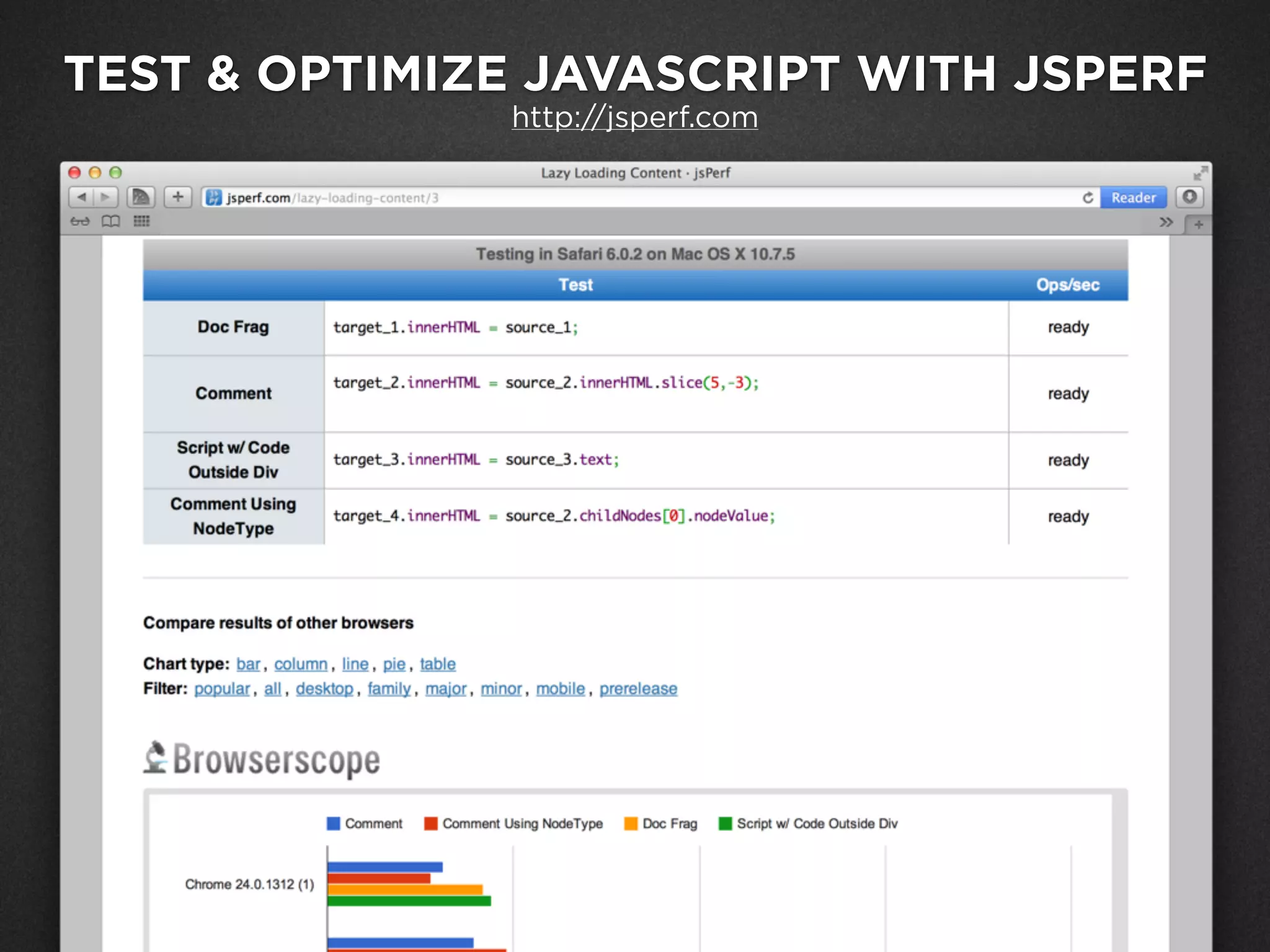The height and width of the screenshot is (952, 1270).
Task: Click Comment Using NodeType test cell
Action: [233, 516]
